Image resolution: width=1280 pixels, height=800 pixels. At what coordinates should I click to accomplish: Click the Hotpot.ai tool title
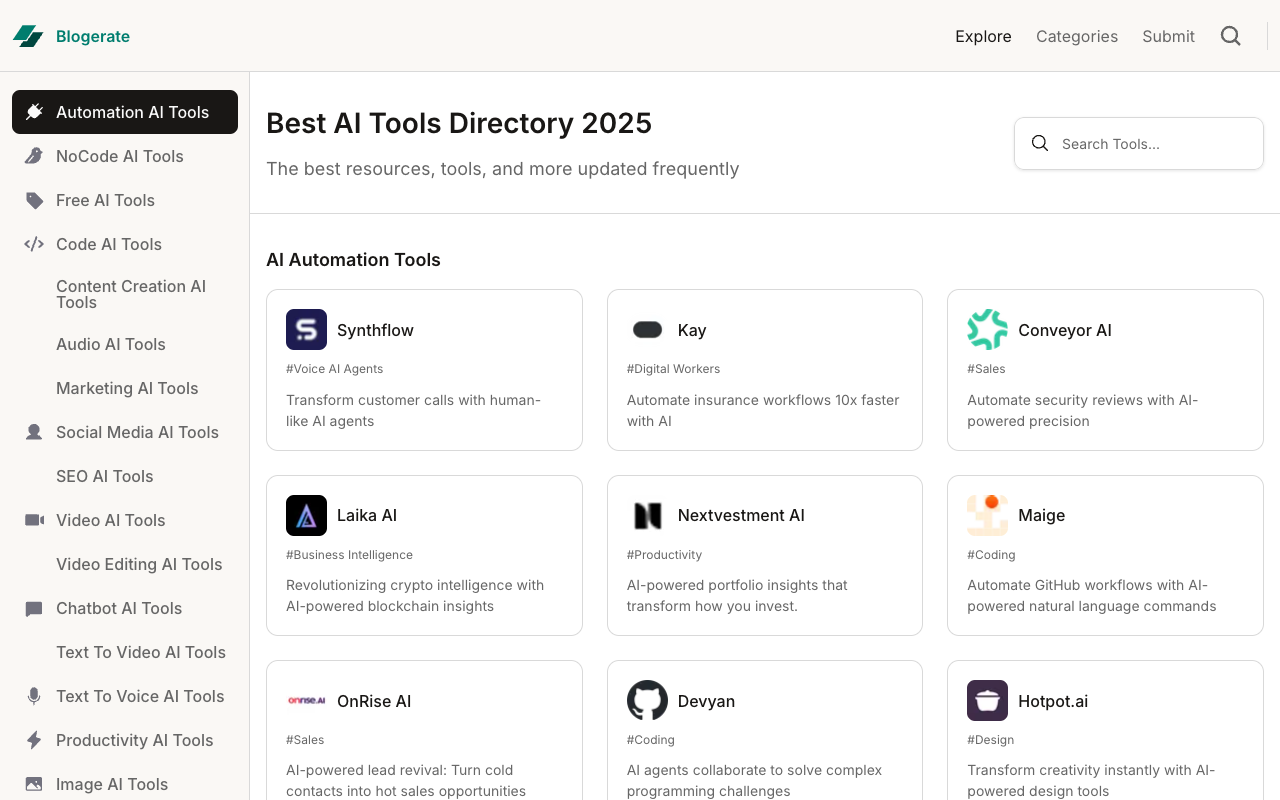pos(1053,701)
